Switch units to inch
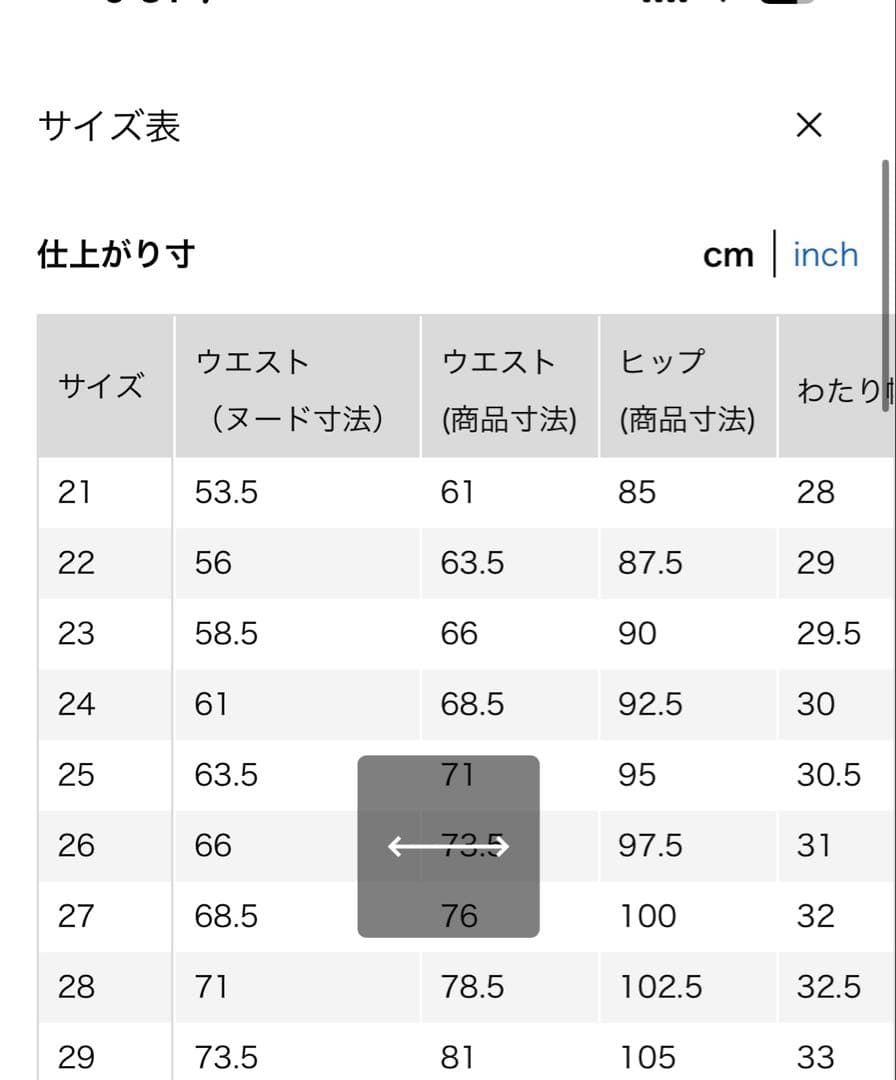896x1080 pixels. [x=826, y=255]
